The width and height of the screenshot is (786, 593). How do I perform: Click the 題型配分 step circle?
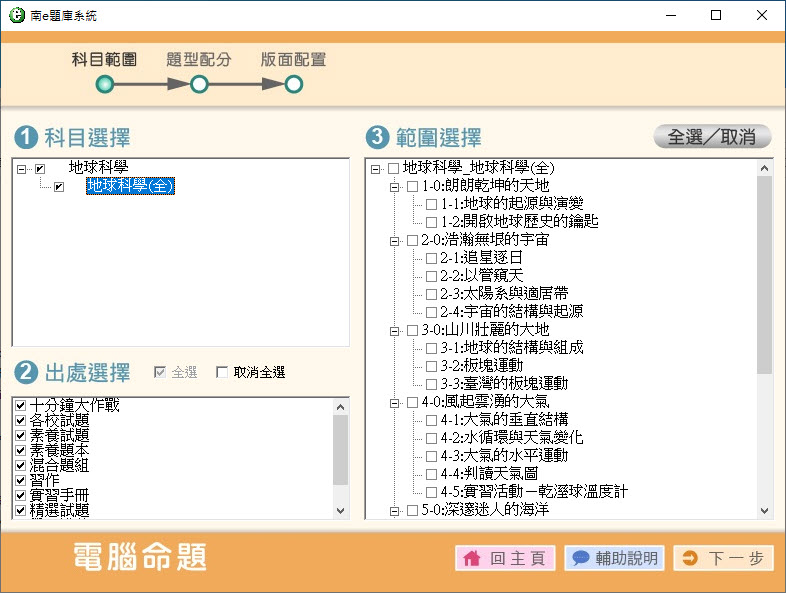[x=199, y=85]
